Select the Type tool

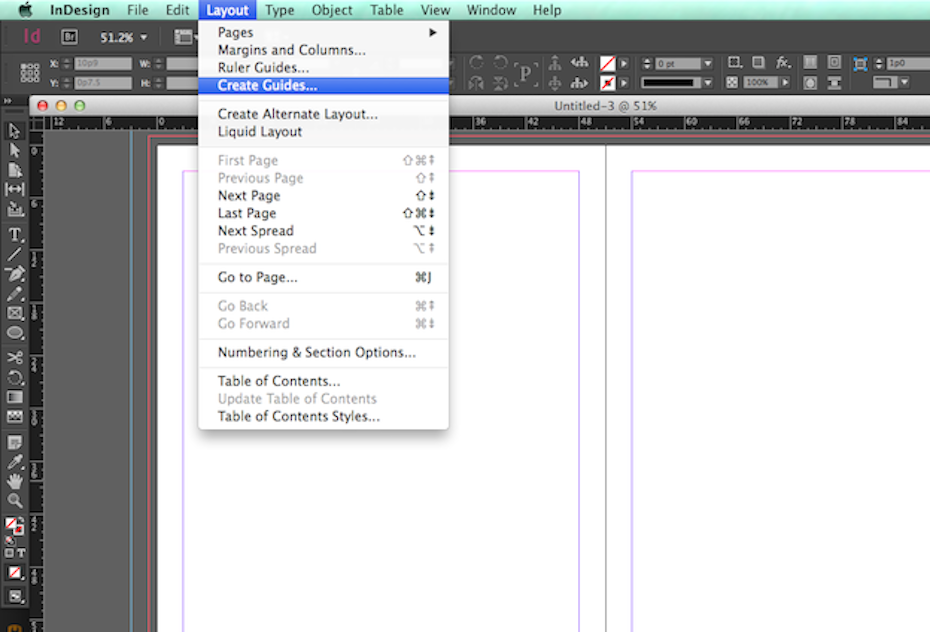[x=15, y=235]
